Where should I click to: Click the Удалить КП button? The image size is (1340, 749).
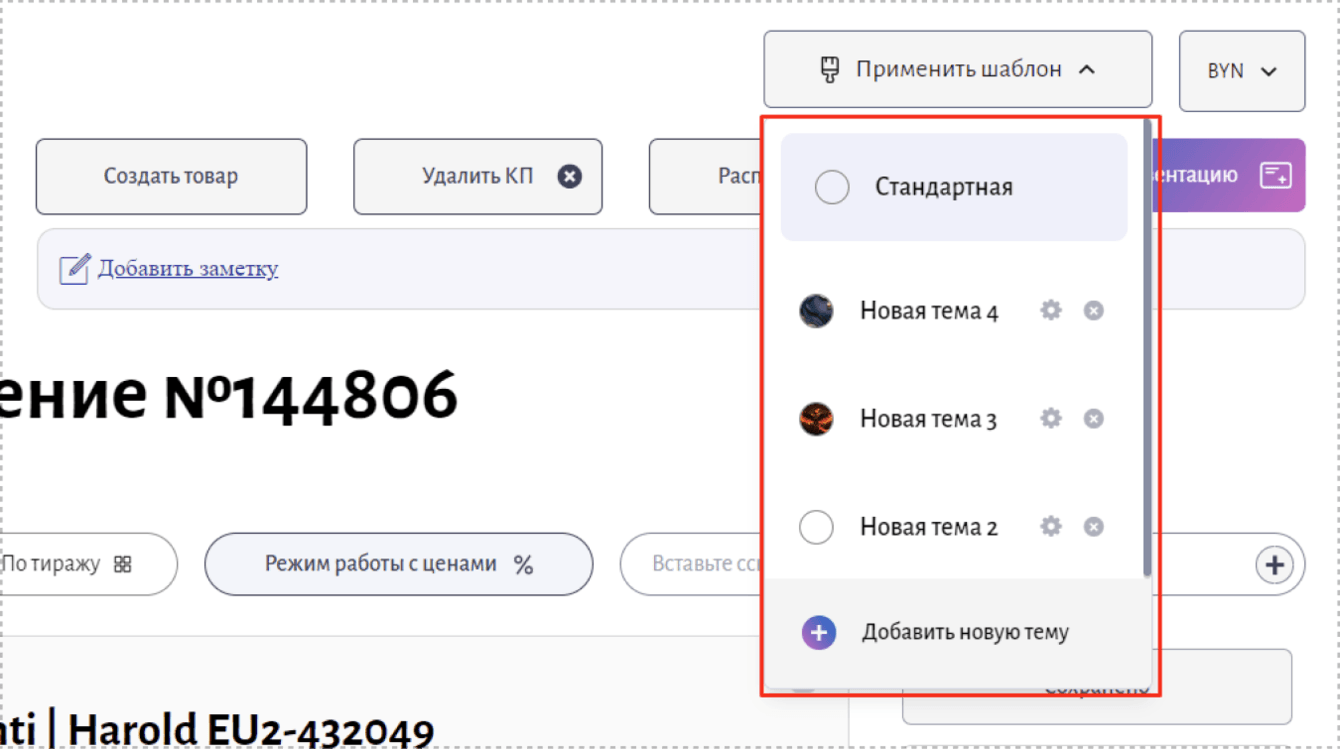click(x=478, y=177)
